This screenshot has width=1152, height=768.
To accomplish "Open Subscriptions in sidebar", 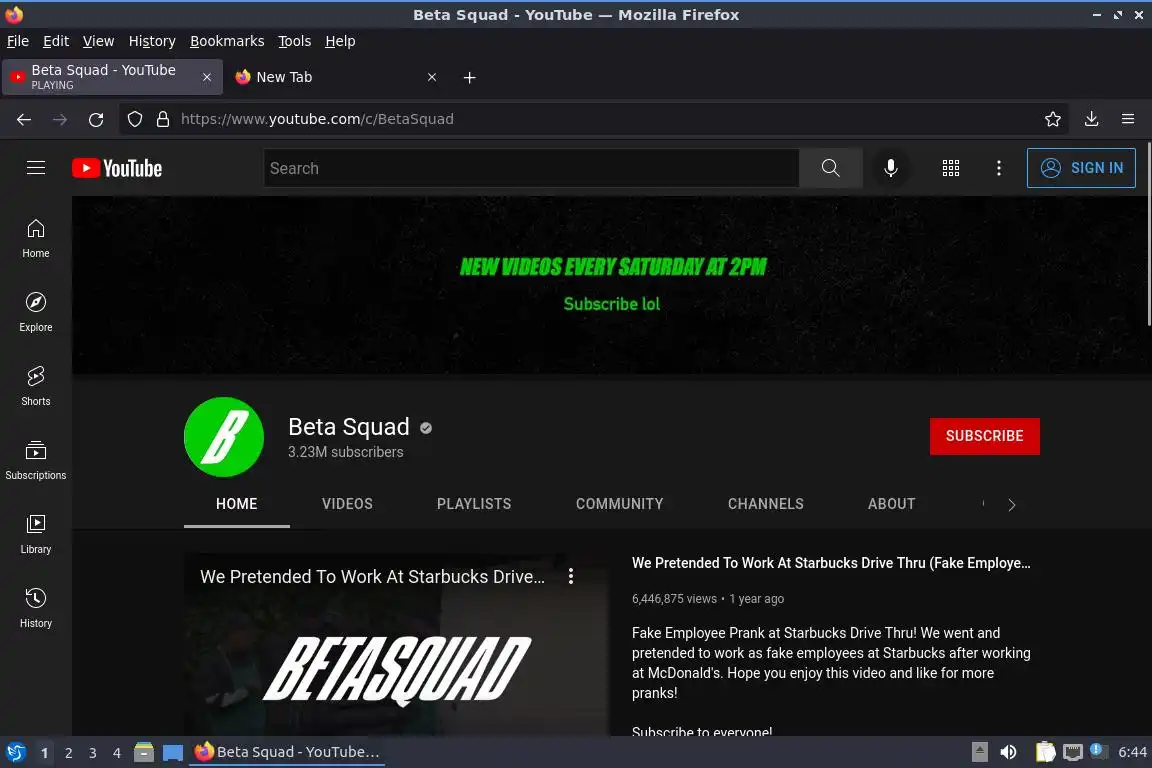I will pyautogui.click(x=35, y=461).
